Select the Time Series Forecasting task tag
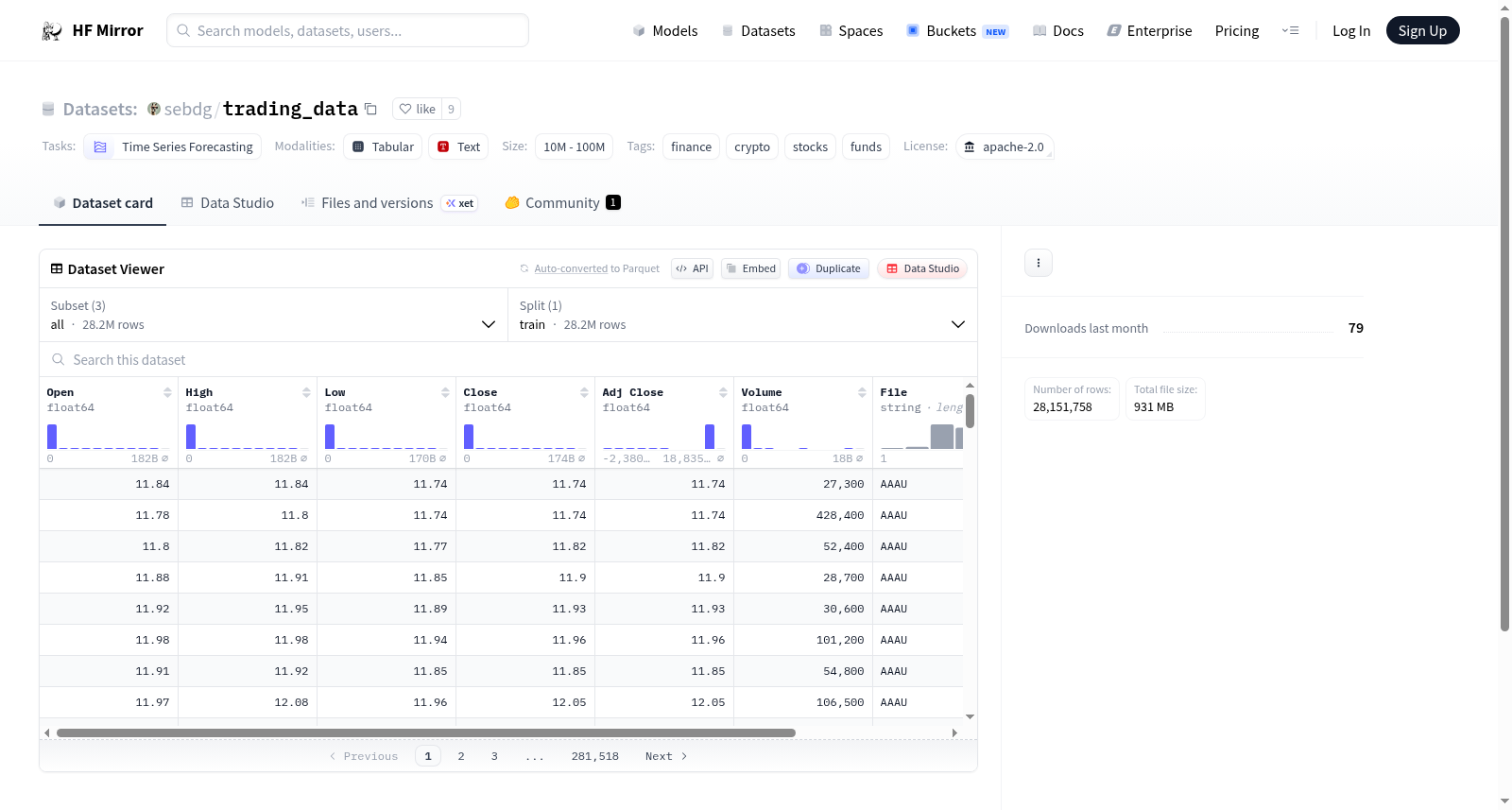 click(173, 146)
